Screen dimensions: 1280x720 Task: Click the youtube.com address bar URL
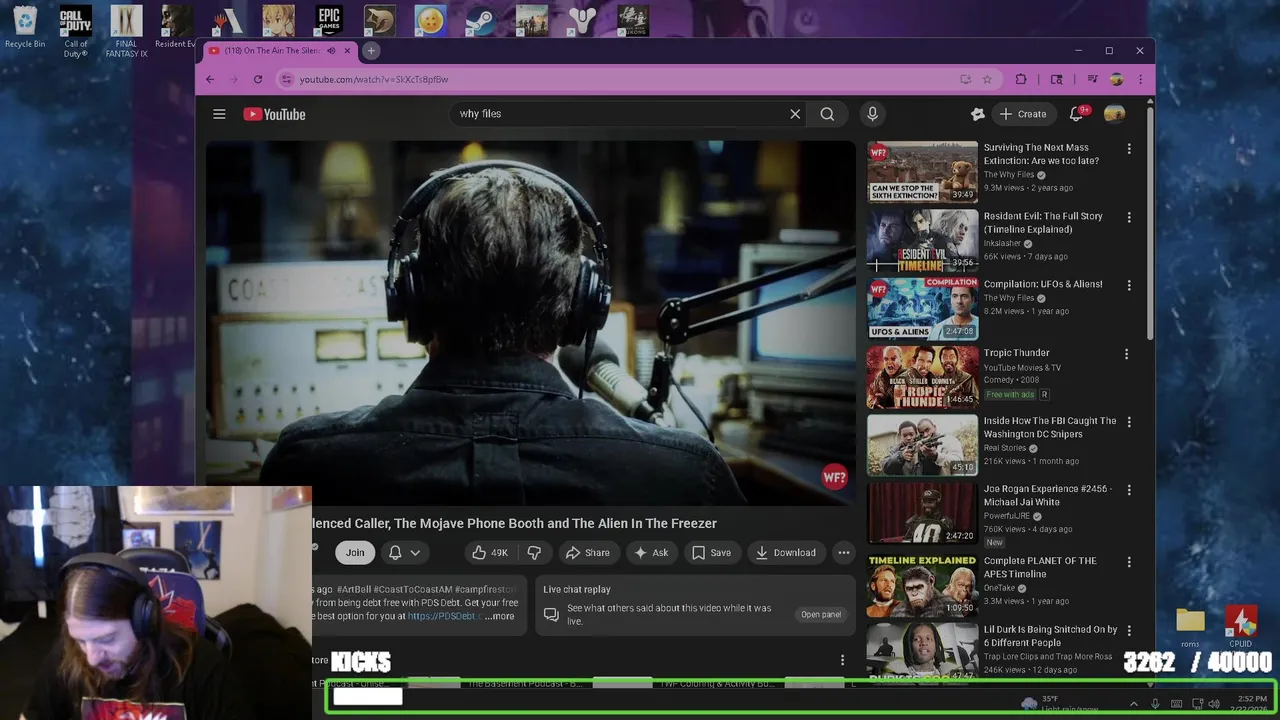click(x=374, y=79)
